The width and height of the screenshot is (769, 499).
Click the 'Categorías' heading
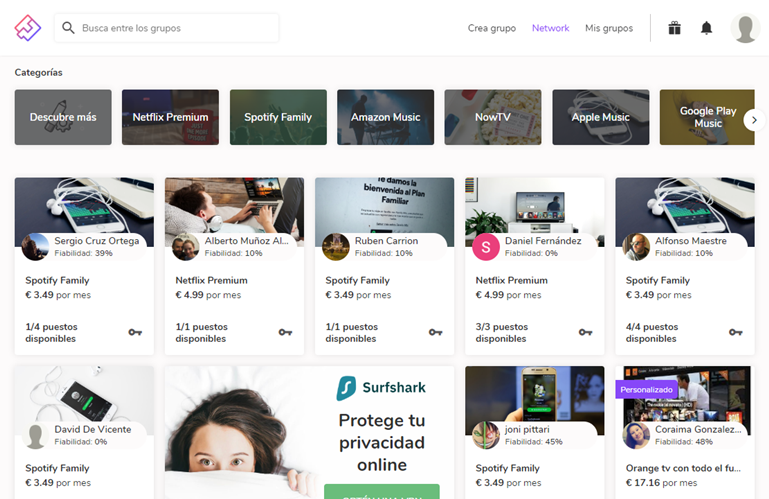point(38,73)
